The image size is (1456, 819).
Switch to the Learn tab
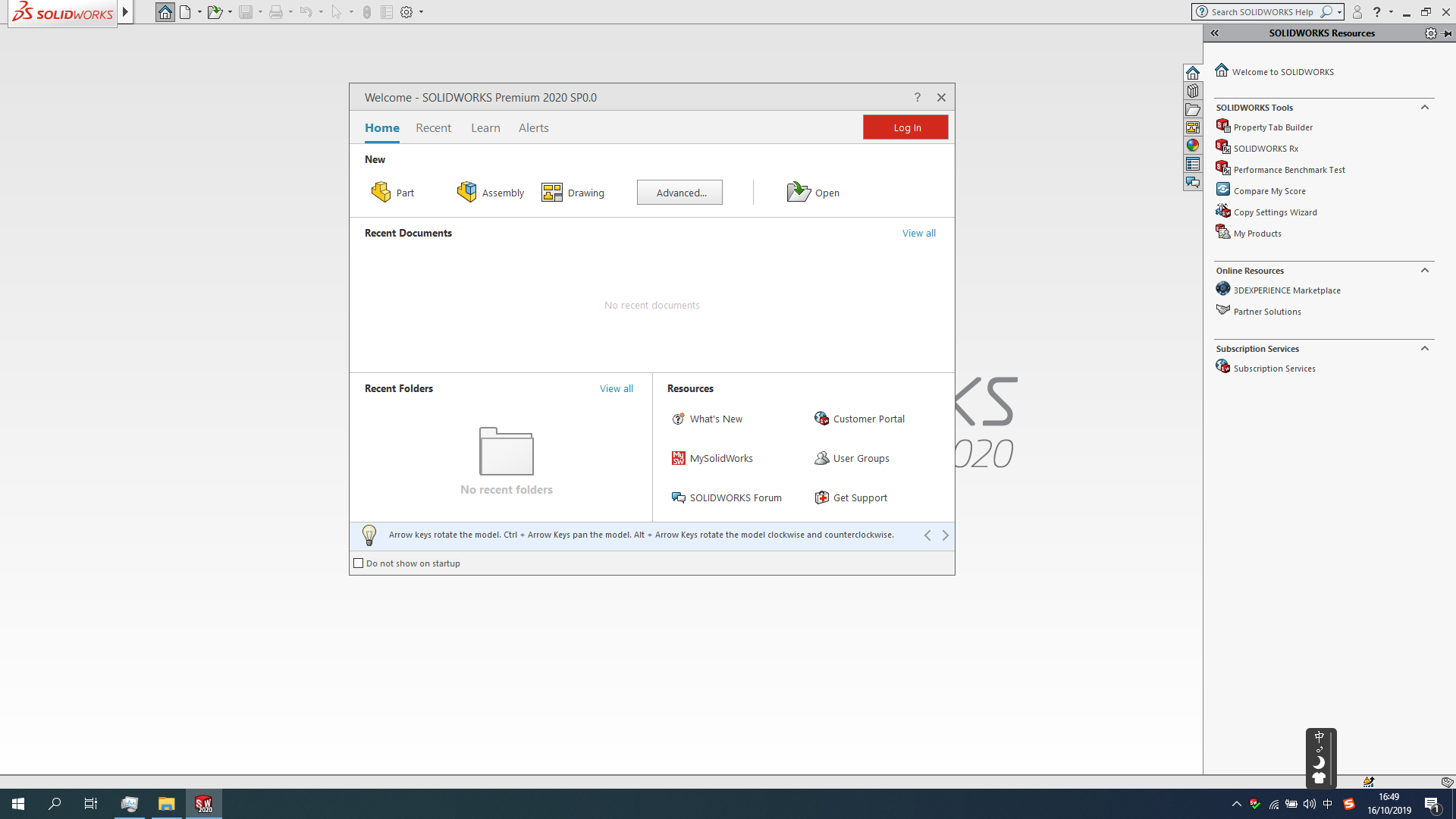(485, 128)
